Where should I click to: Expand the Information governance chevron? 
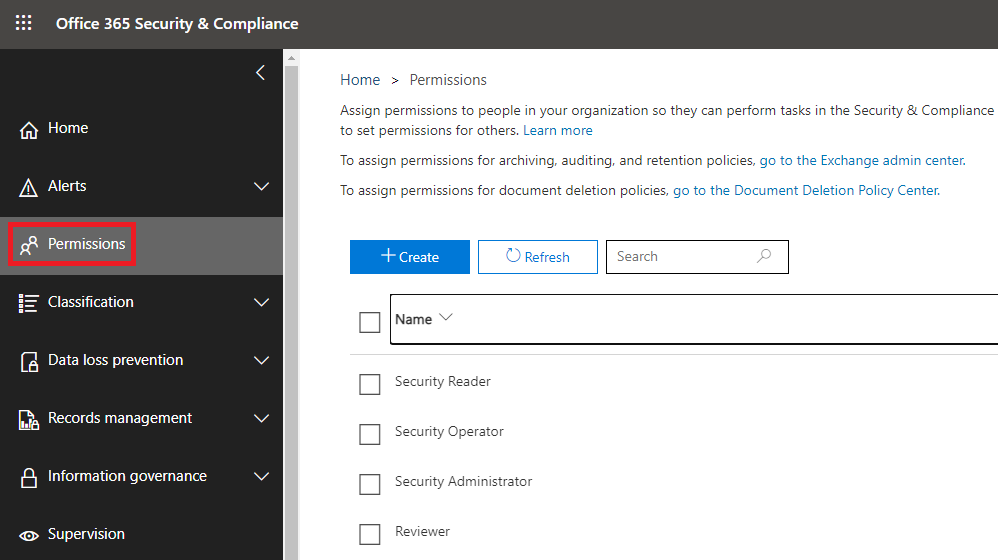(x=262, y=476)
